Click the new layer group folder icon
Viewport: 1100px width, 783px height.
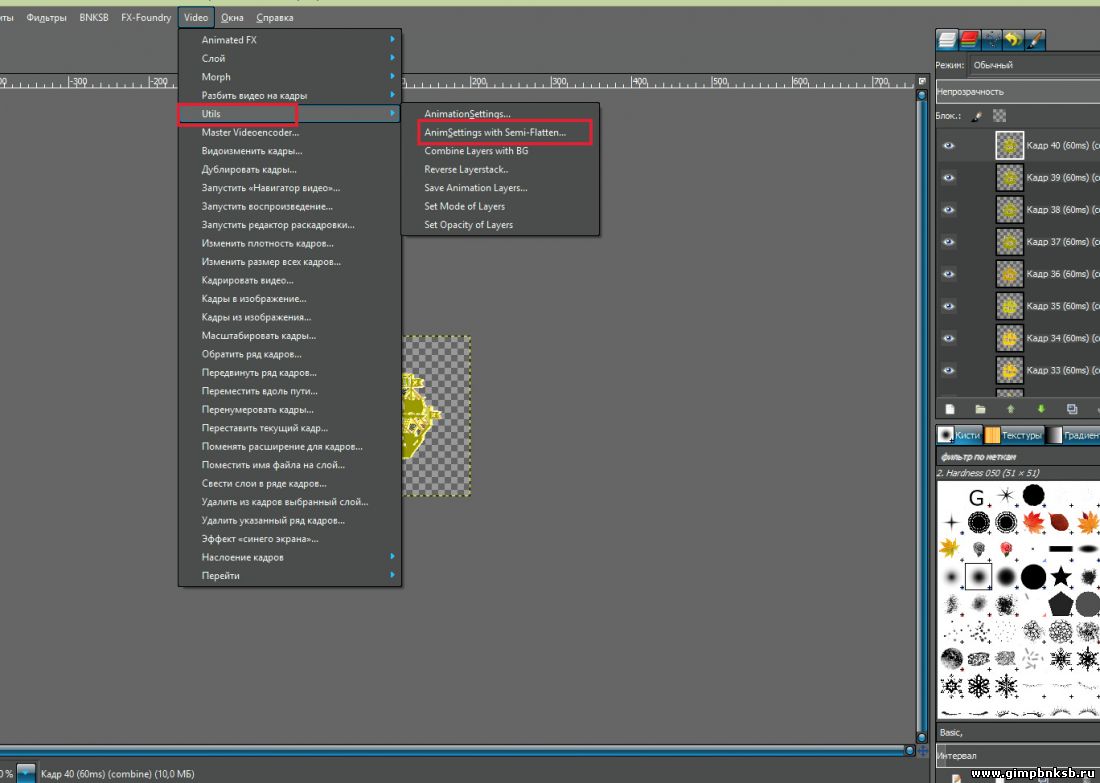pos(980,409)
